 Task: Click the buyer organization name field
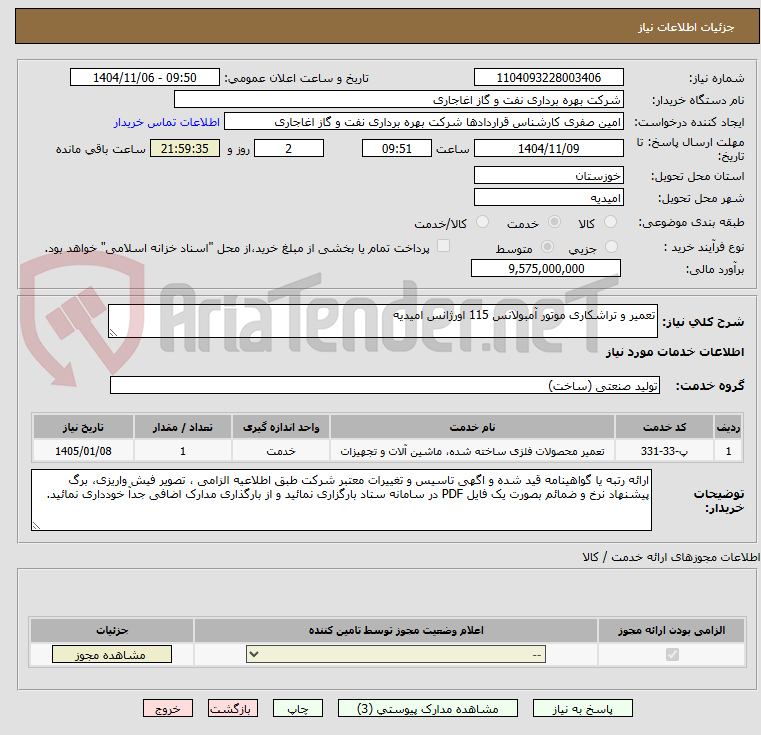(398, 100)
